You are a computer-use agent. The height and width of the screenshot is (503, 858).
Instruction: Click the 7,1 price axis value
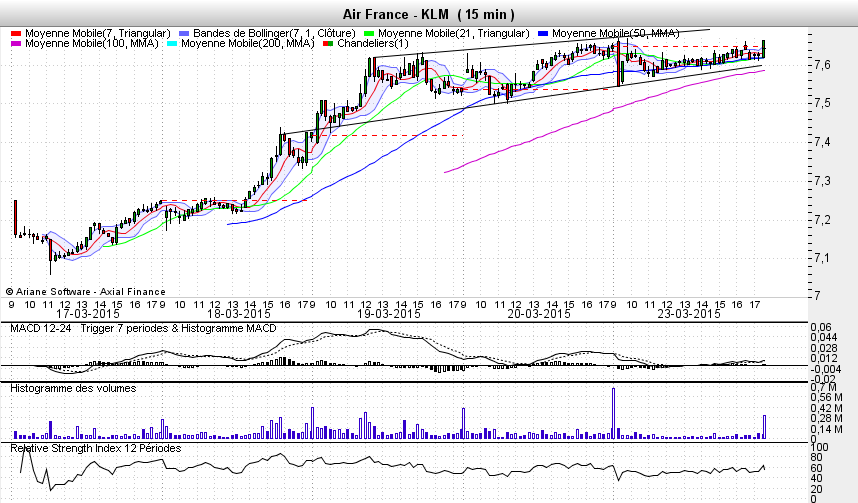pyautogui.click(x=822, y=258)
